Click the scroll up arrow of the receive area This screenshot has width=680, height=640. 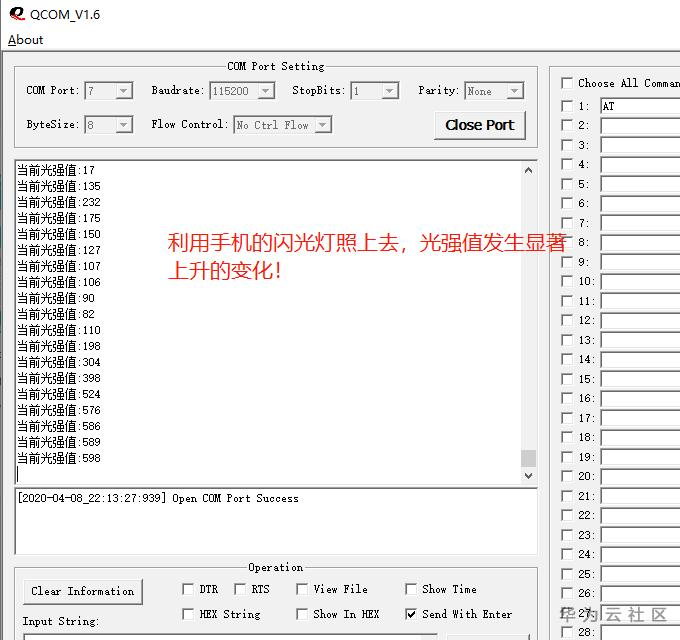click(528, 170)
